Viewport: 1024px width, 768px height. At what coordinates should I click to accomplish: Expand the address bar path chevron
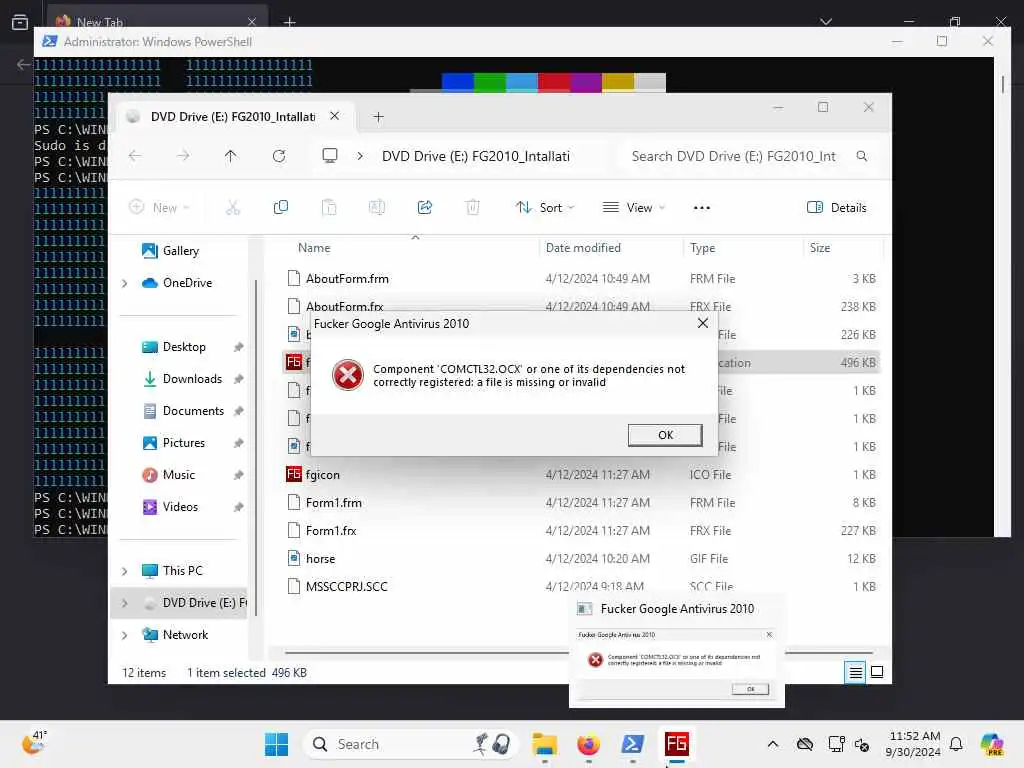tap(360, 156)
